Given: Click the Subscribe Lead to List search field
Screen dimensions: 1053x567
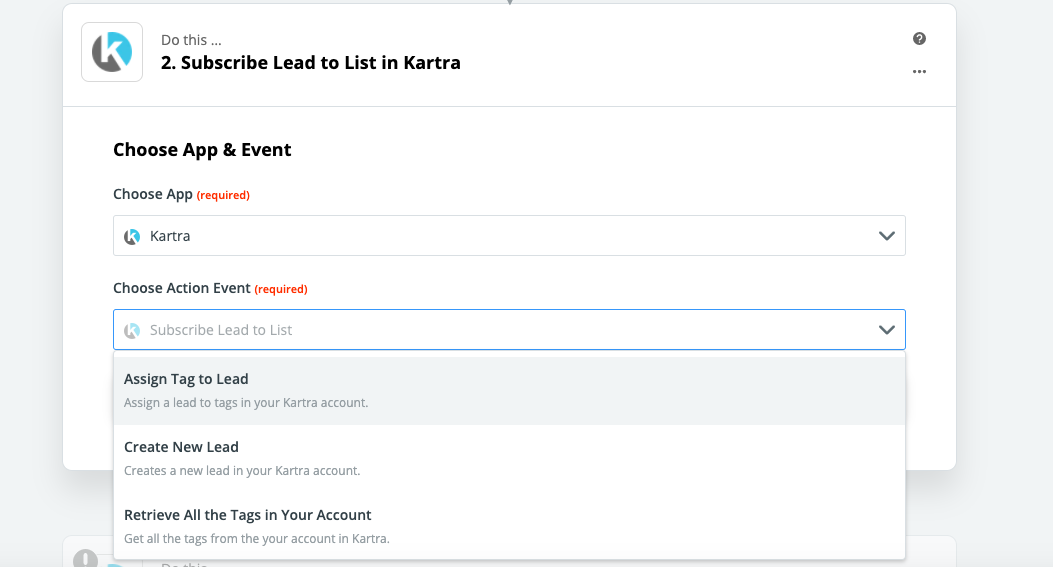Looking at the screenshot, I should tap(509, 330).
